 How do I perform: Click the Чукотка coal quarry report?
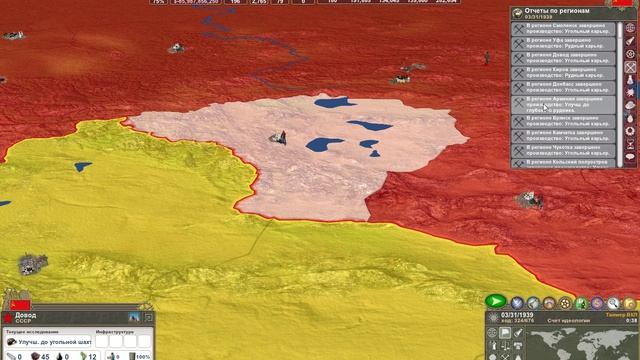563,151
